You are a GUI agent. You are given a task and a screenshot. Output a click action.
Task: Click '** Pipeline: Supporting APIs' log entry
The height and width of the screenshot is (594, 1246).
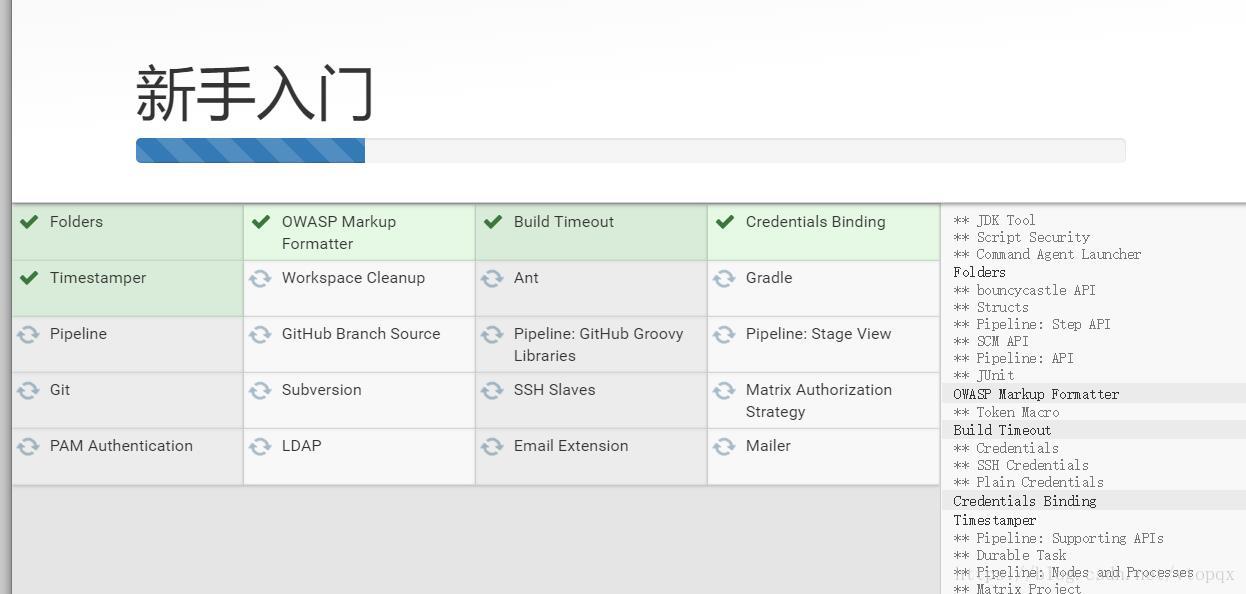(1058, 538)
